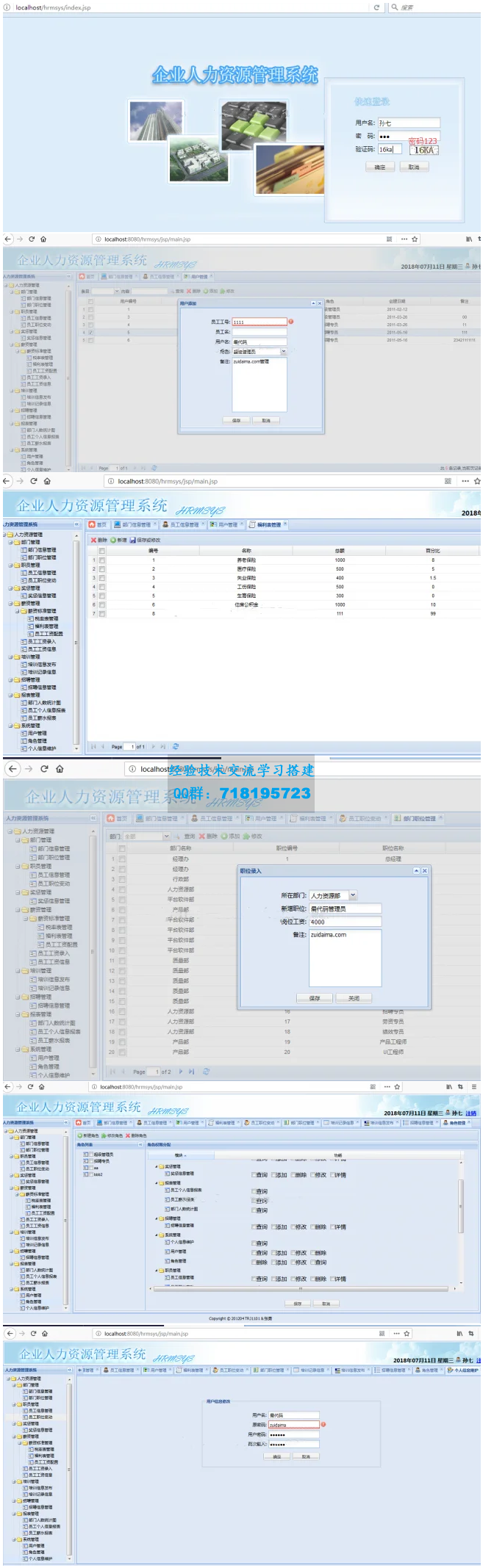
Task: Click 查询 magnifier icon in 部门职位管理 toolbar
Action: (179, 836)
